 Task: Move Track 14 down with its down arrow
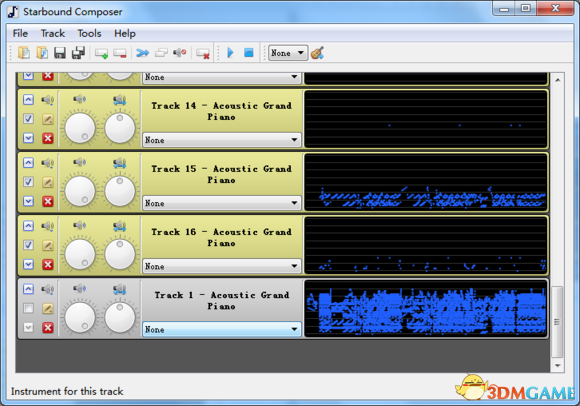click(28, 138)
